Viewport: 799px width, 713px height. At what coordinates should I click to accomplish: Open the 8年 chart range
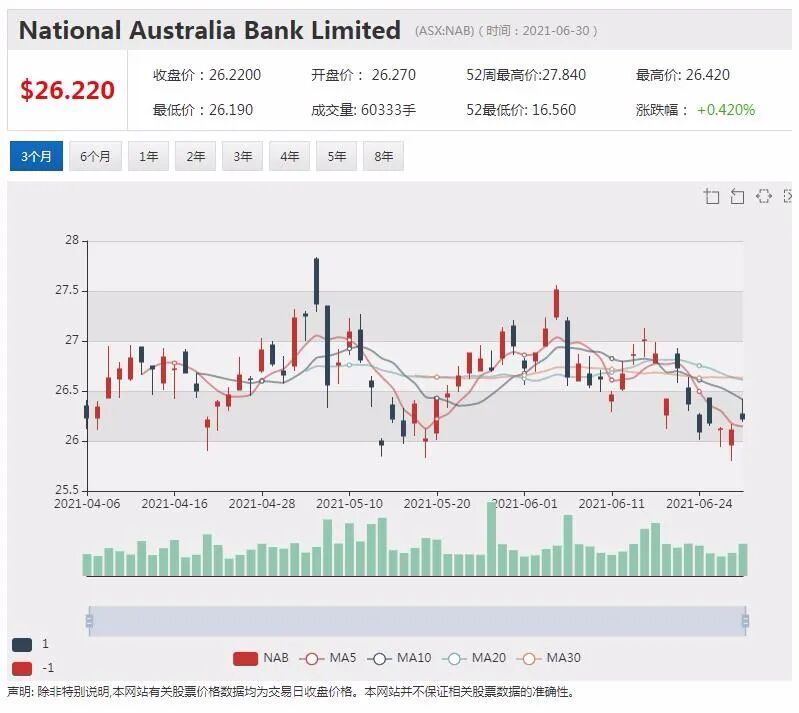pyautogui.click(x=383, y=156)
